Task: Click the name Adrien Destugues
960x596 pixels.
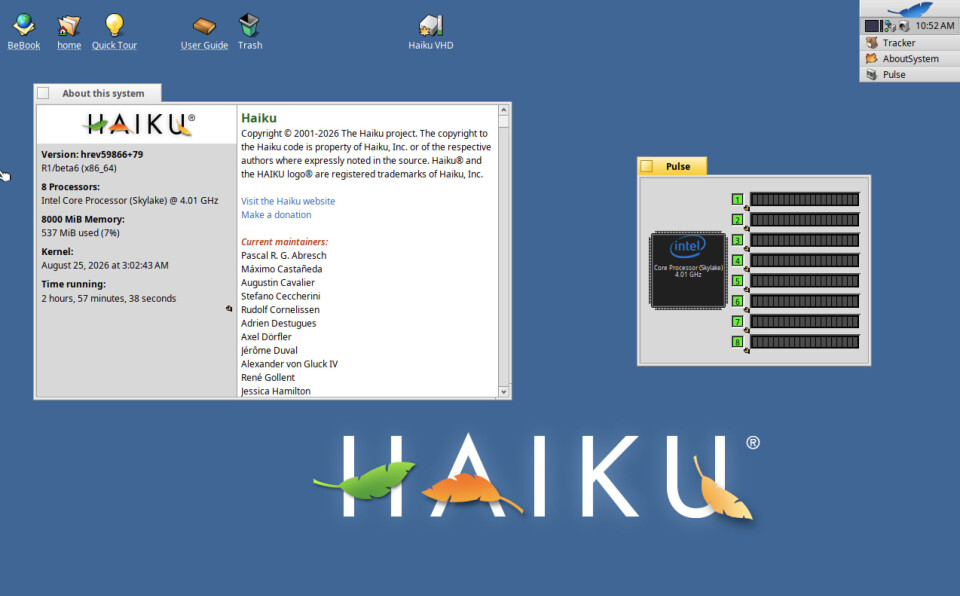Action: pyautogui.click(x=279, y=323)
